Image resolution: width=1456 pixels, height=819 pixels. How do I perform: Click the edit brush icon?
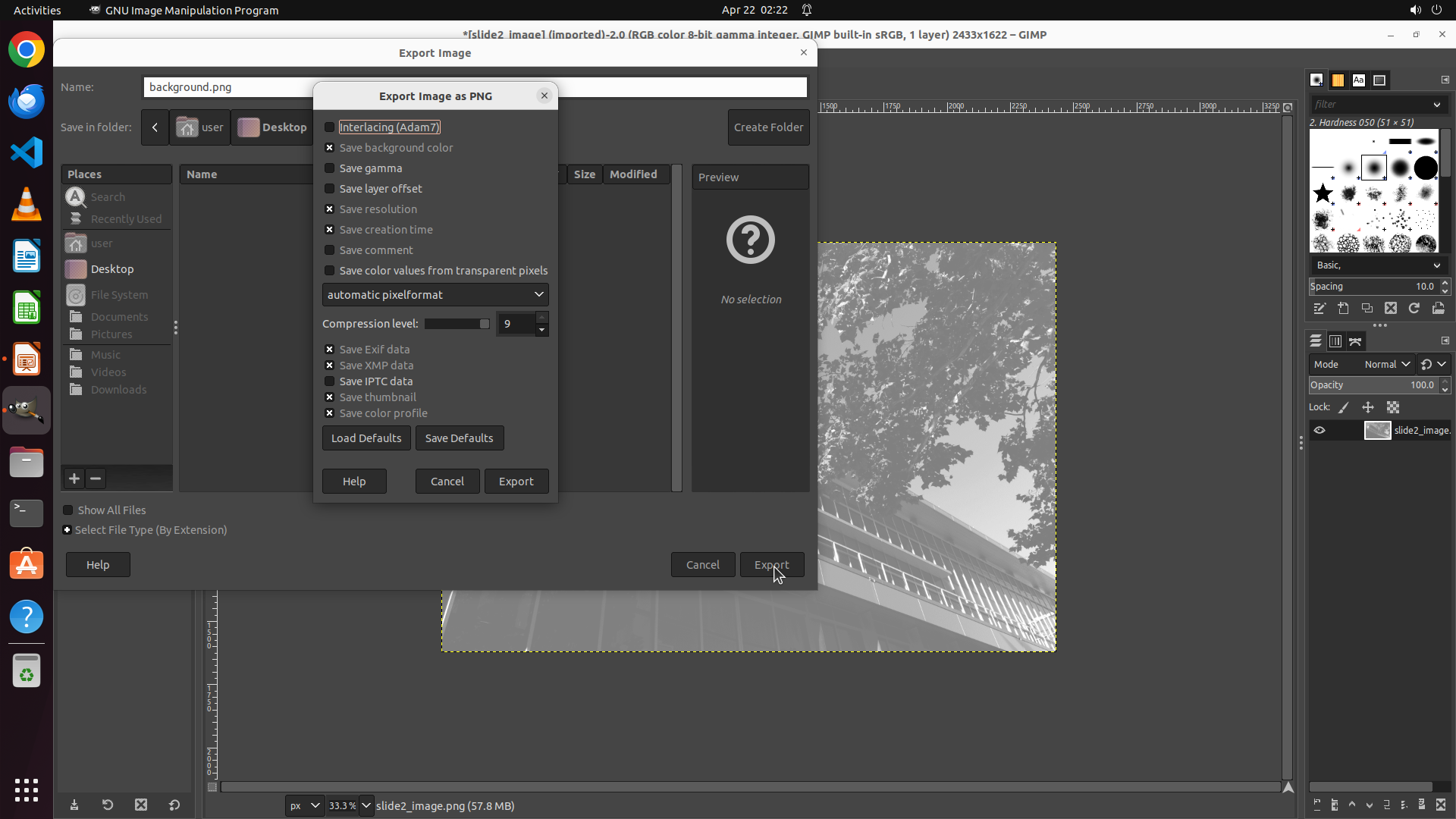click(1319, 309)
